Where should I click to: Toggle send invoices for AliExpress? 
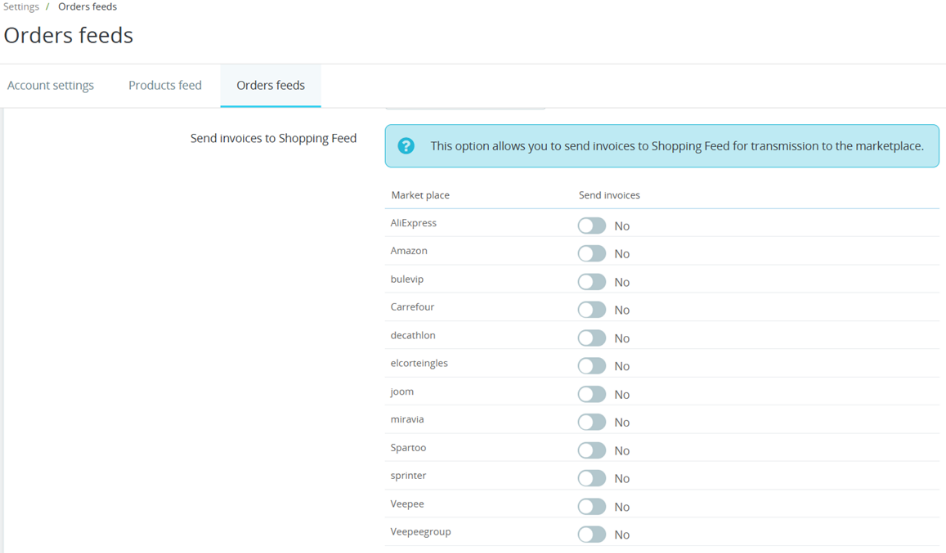click(x=591, y=226)
